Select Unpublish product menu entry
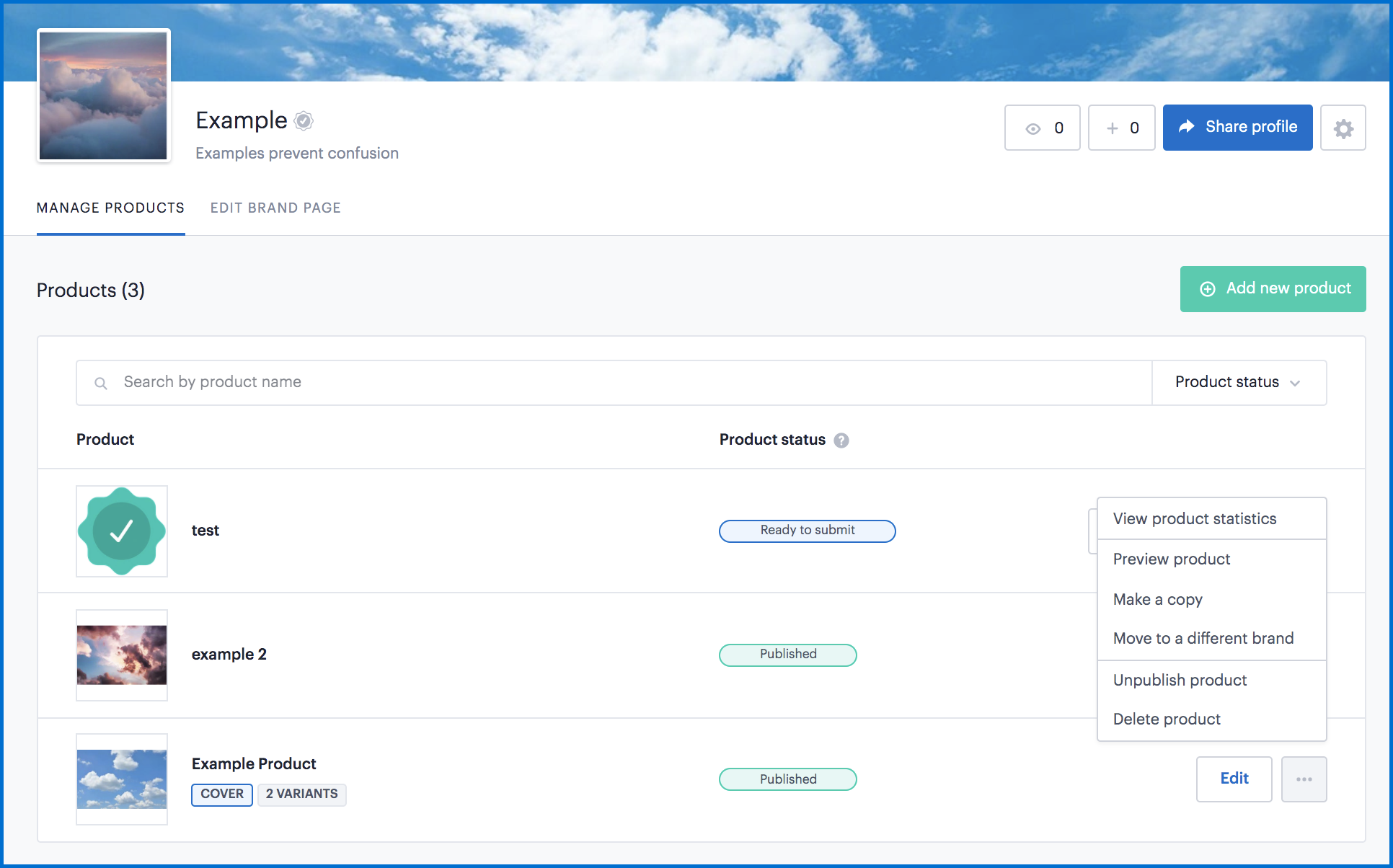The width and height of the screenshot is (1393, 868). [1211, 681]
